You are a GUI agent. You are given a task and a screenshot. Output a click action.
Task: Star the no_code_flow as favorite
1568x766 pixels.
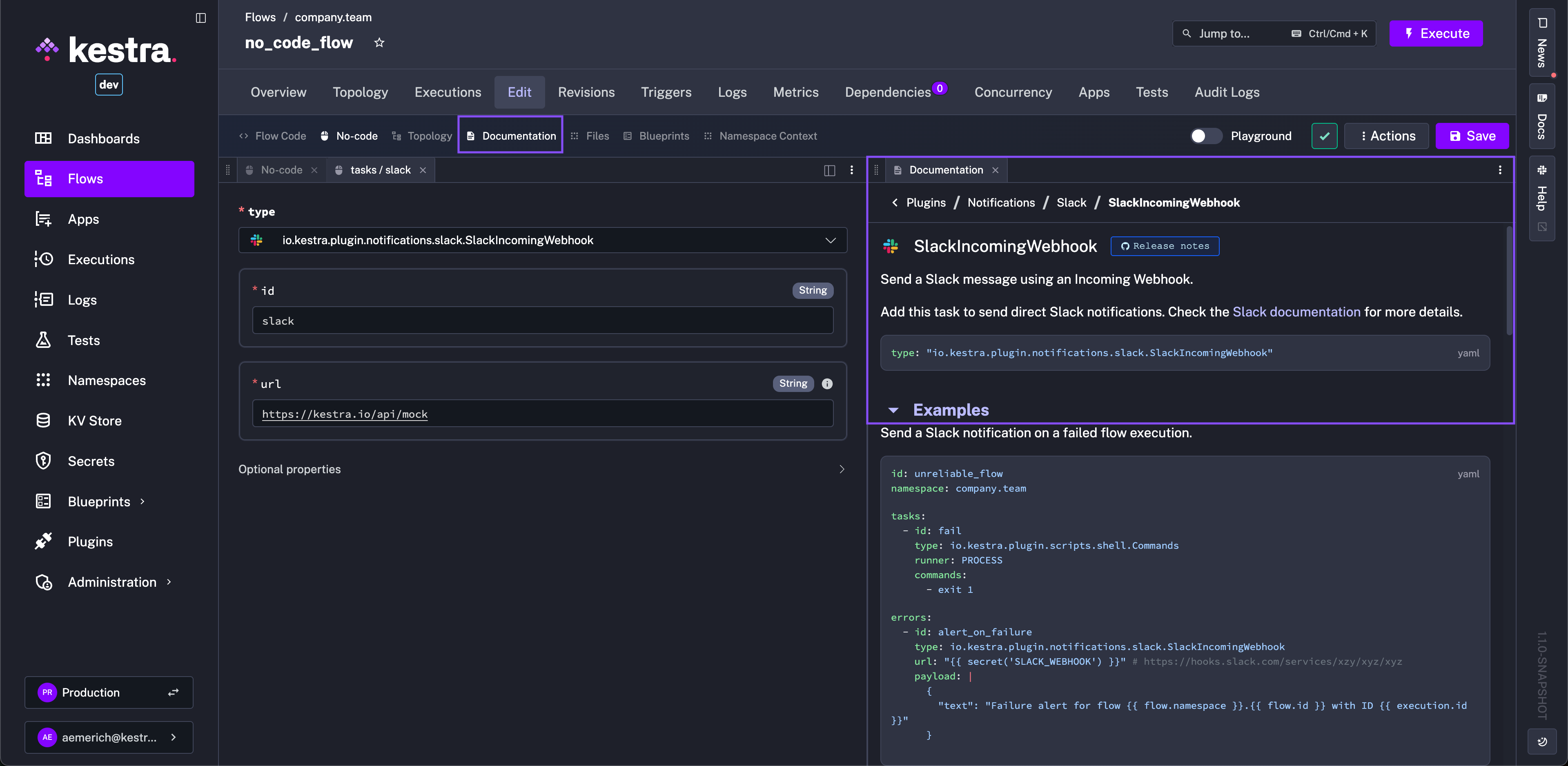[379, 42]
